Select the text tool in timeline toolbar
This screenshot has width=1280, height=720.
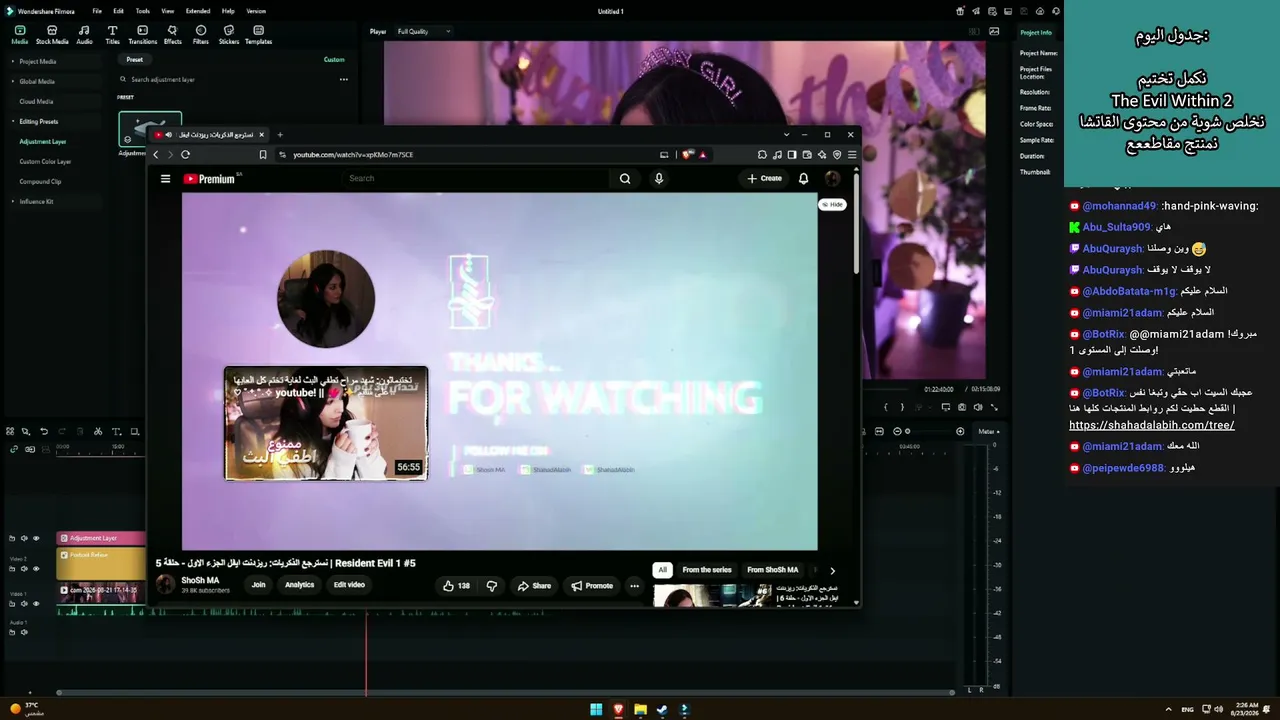pos(116,432)
